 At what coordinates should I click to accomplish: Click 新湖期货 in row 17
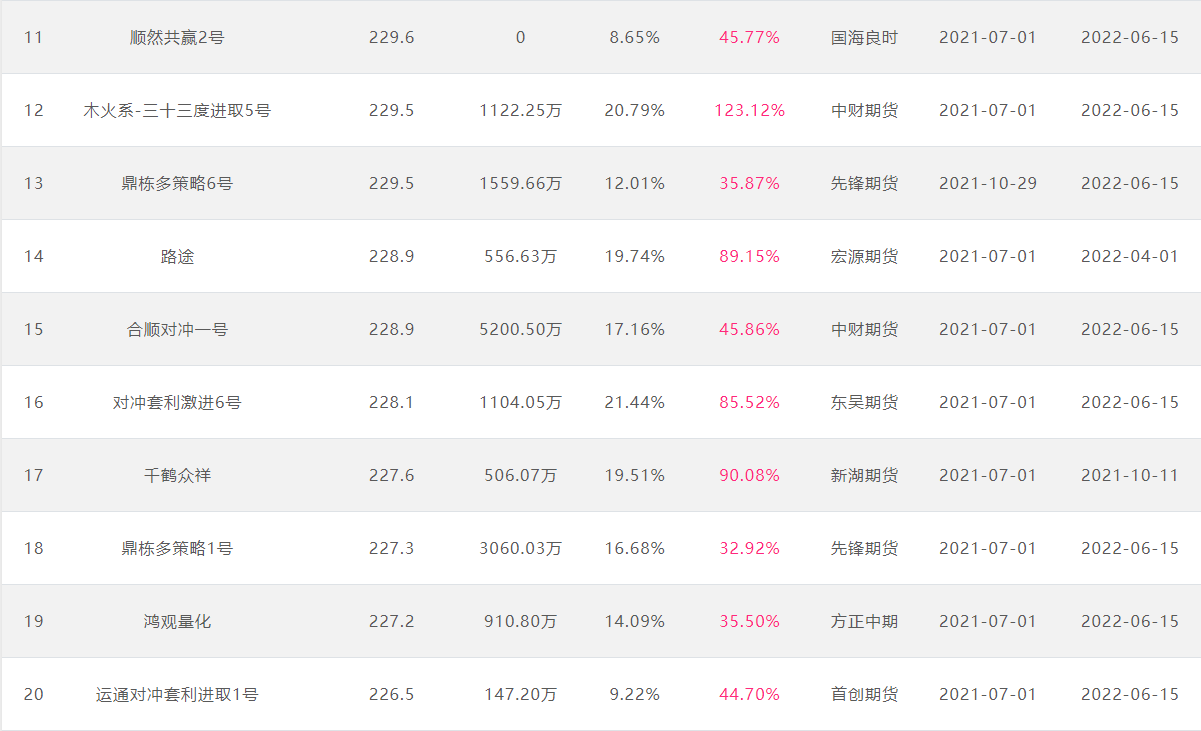pyautogui.click(x=864, y=475)
